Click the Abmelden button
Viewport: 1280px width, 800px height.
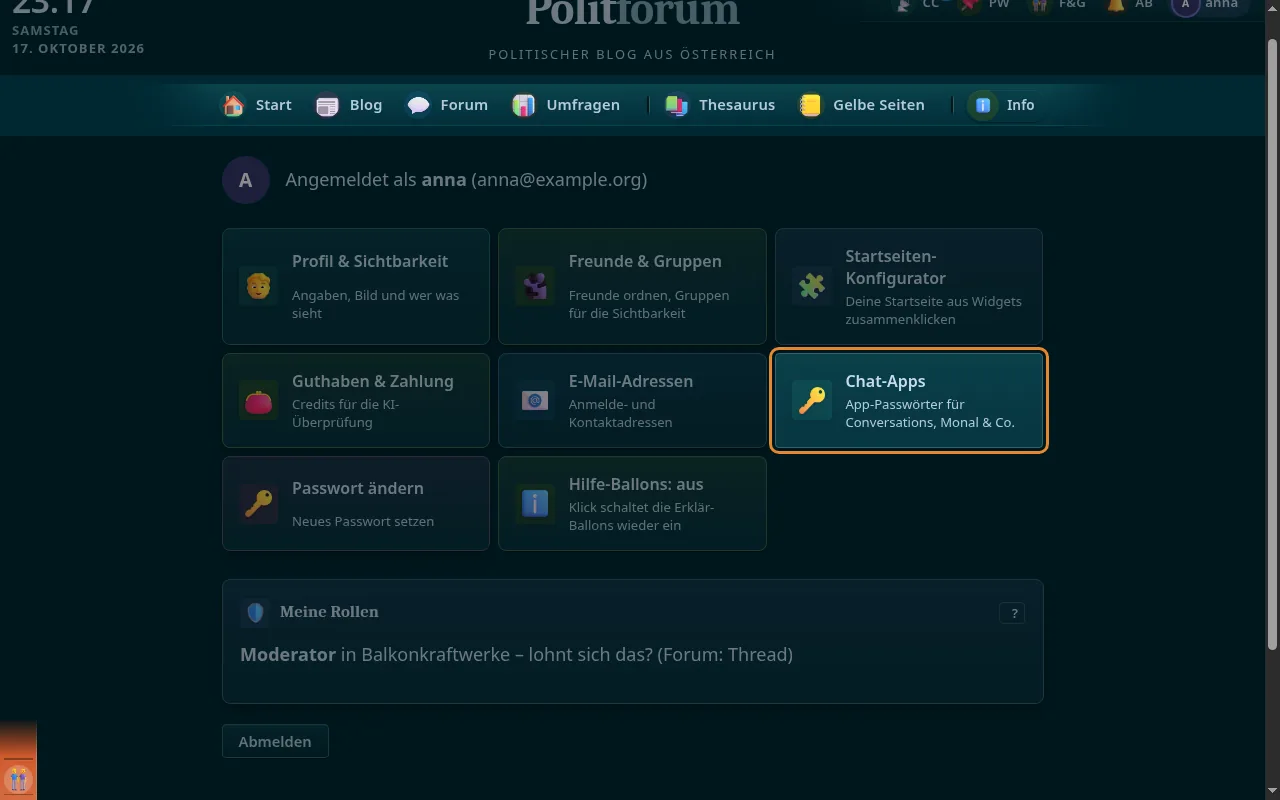tap(275, 741)
